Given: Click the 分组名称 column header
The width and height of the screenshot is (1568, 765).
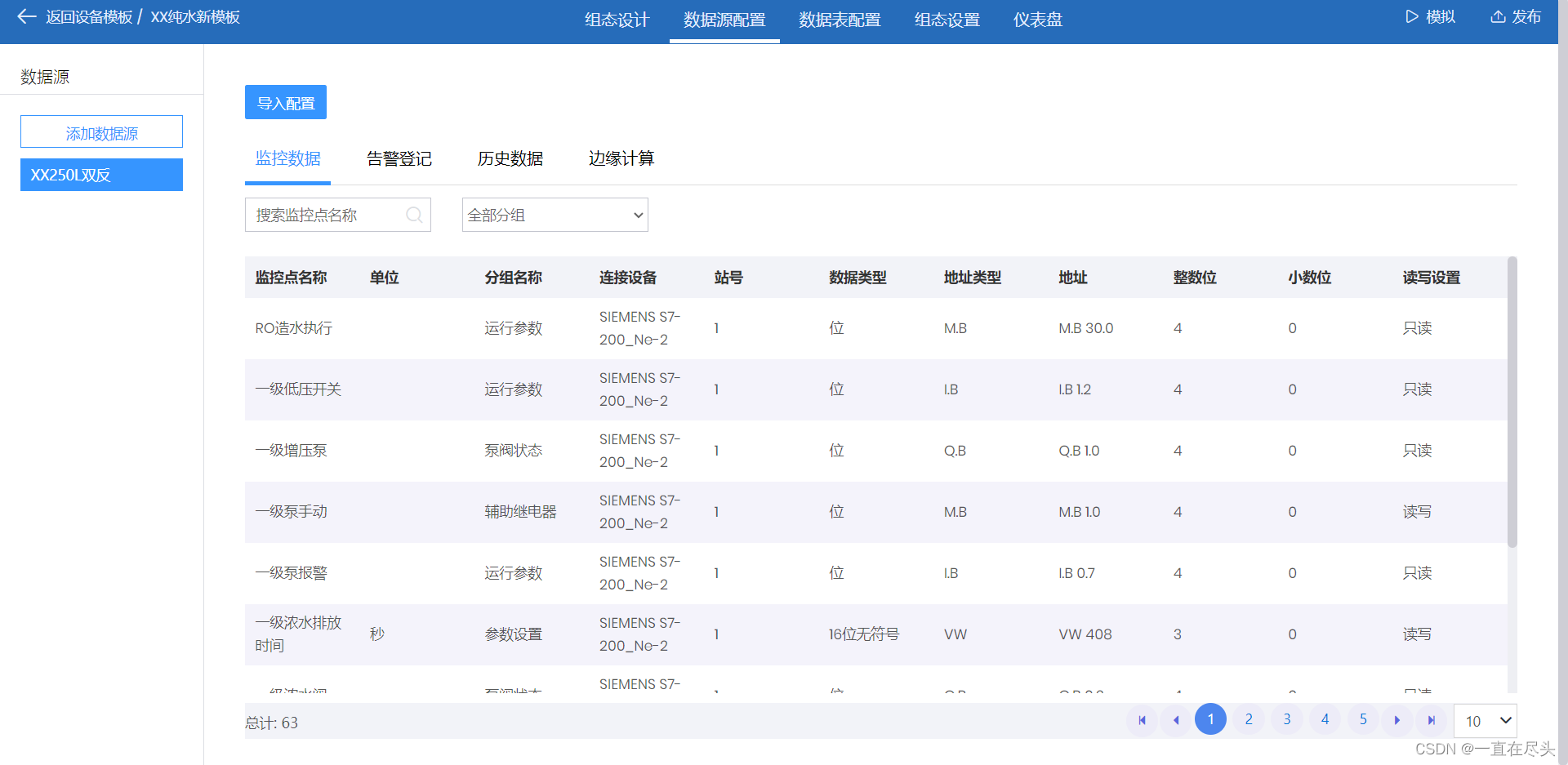Looking at the screenshot, I should [513, 278].
